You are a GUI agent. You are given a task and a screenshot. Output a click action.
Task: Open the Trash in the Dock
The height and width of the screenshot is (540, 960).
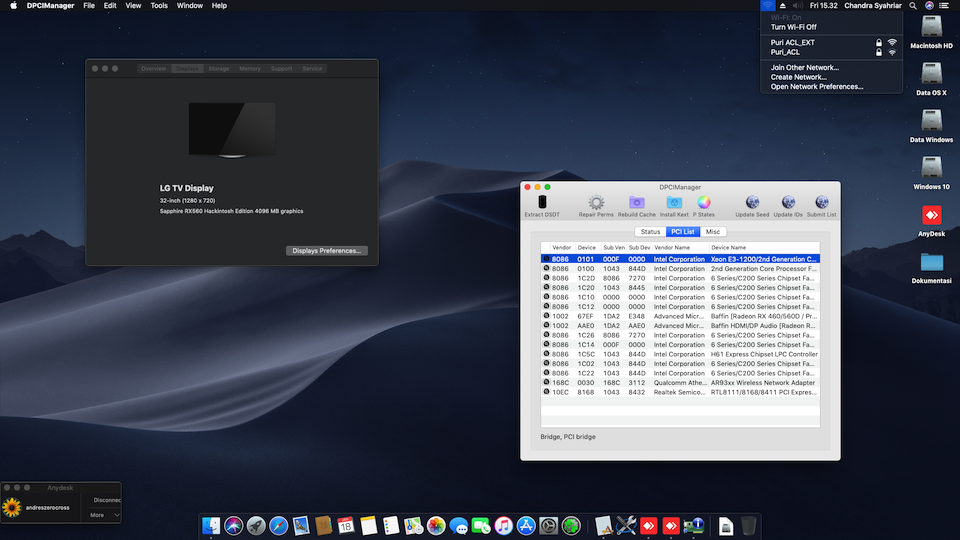point(748,526)
